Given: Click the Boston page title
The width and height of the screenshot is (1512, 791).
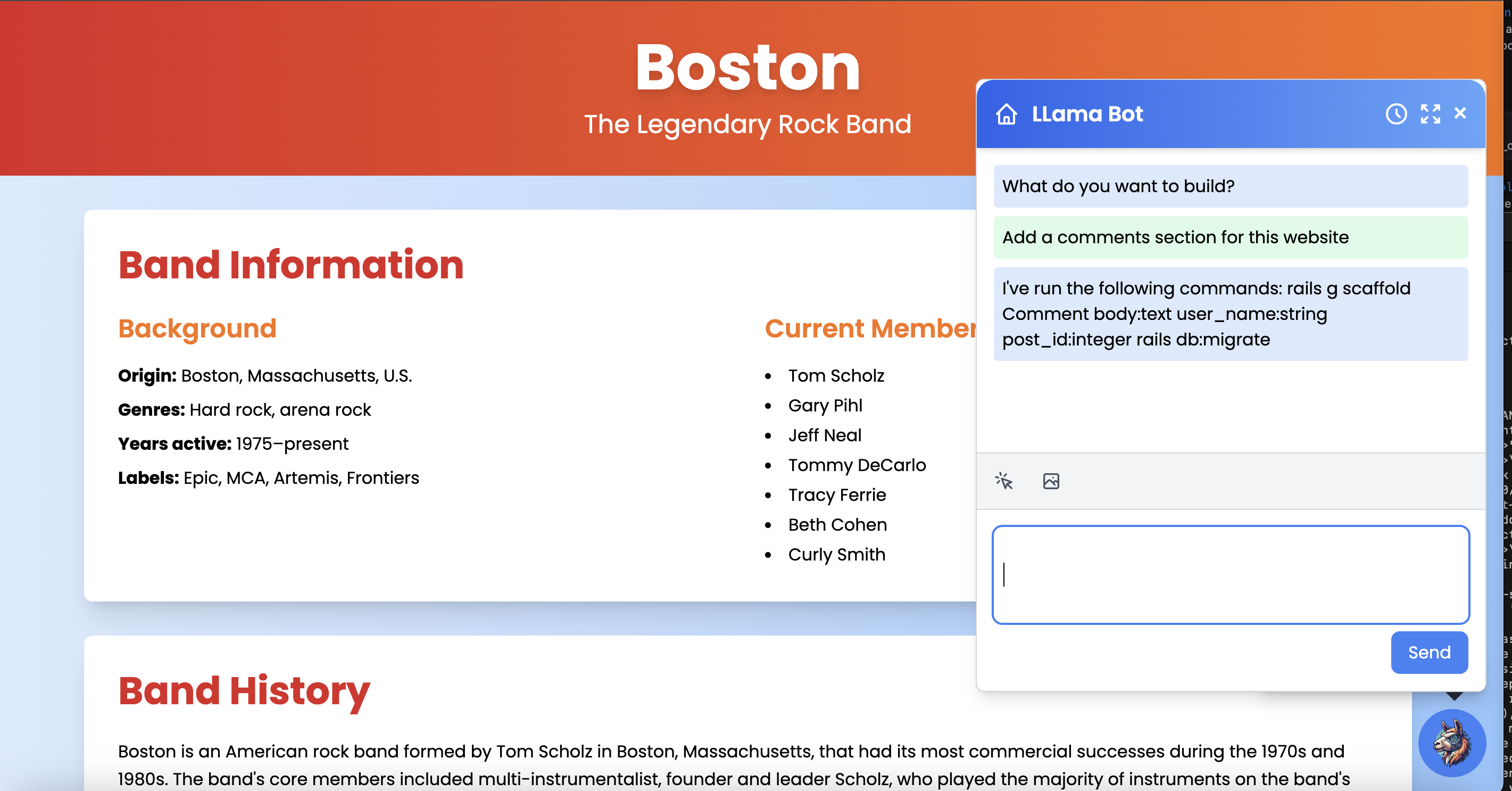Looking at the screenshot, I should point(747,68).
